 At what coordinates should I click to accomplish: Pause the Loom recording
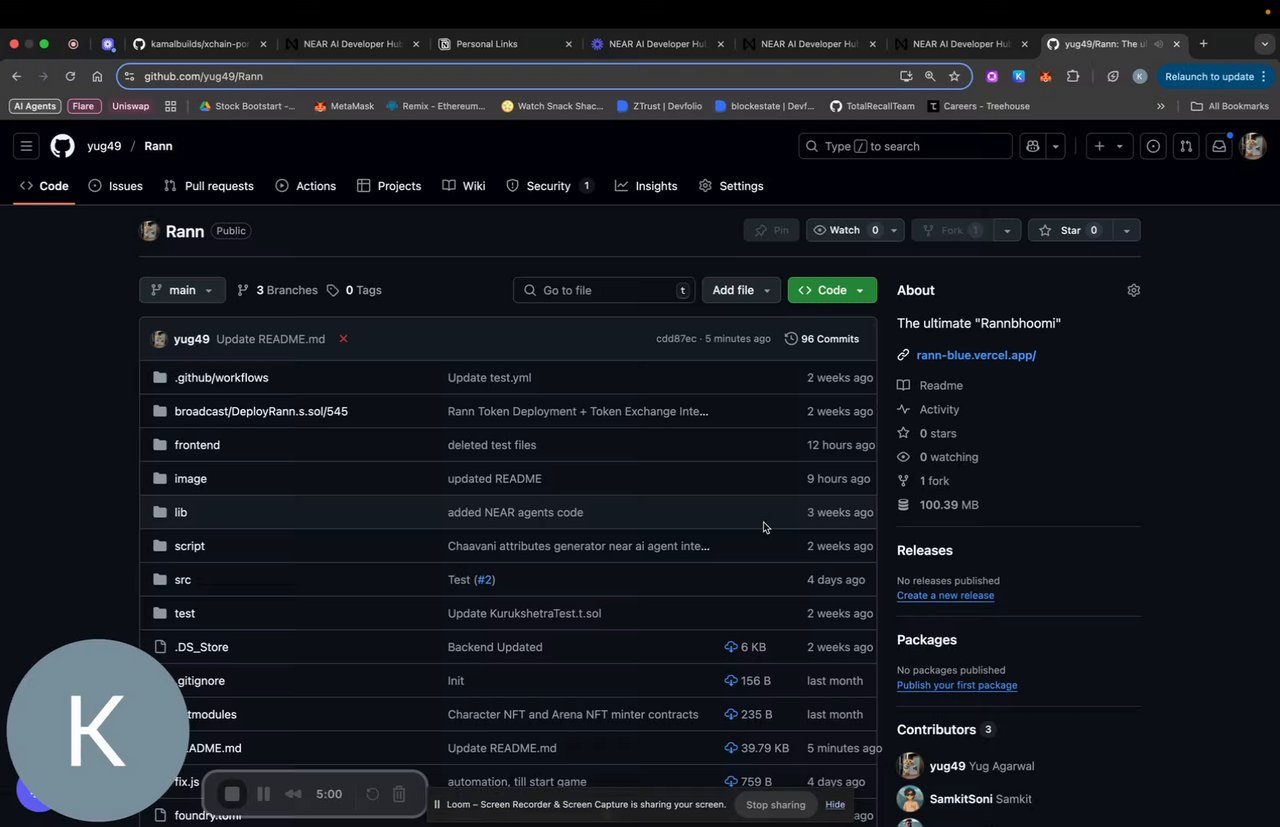pos(264,794)
